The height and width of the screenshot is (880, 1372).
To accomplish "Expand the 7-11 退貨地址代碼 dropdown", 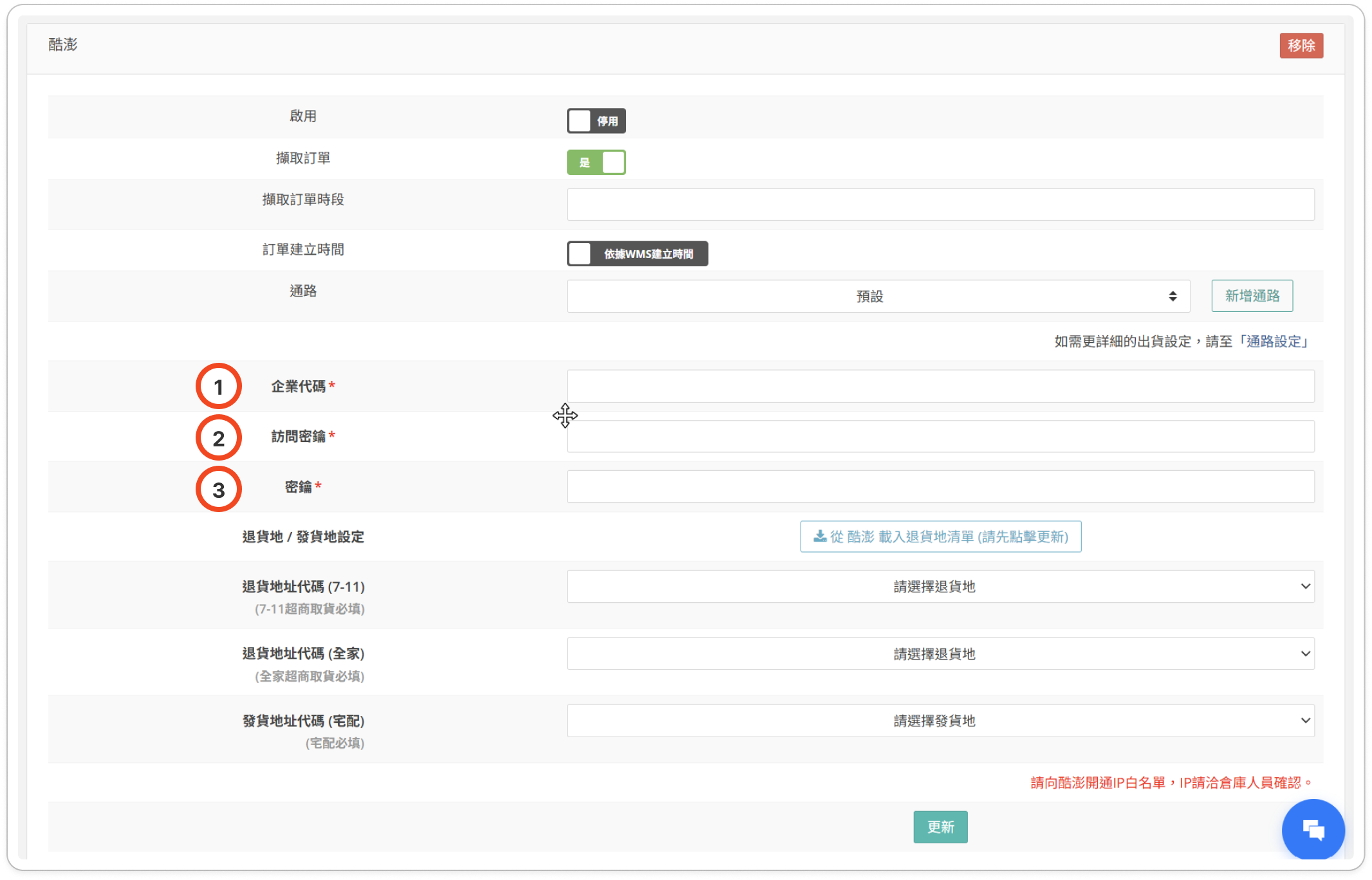I will click(x=940, y=587).
